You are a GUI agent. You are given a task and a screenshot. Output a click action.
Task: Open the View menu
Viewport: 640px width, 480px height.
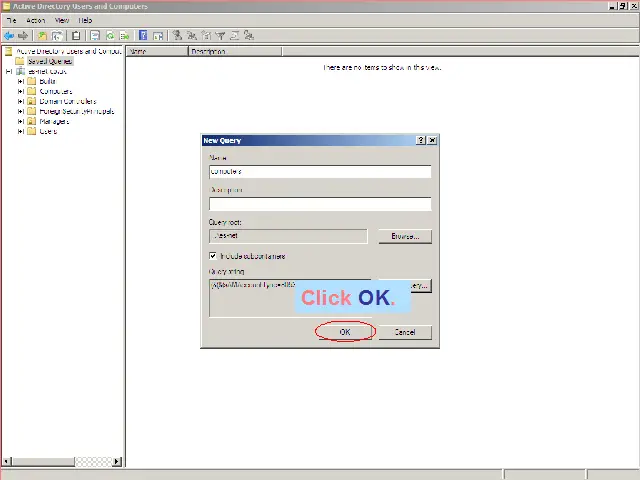tap(62, 20)
